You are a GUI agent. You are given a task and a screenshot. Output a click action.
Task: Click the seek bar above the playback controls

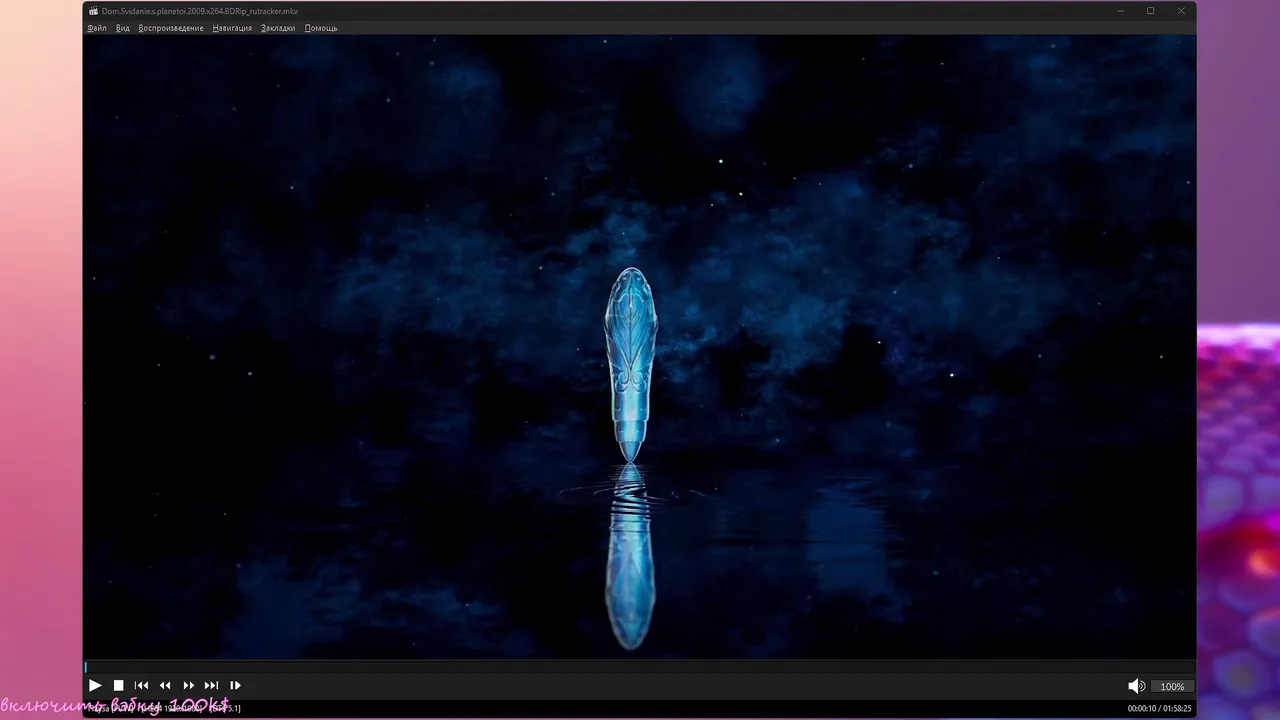[x=639, y=667]
